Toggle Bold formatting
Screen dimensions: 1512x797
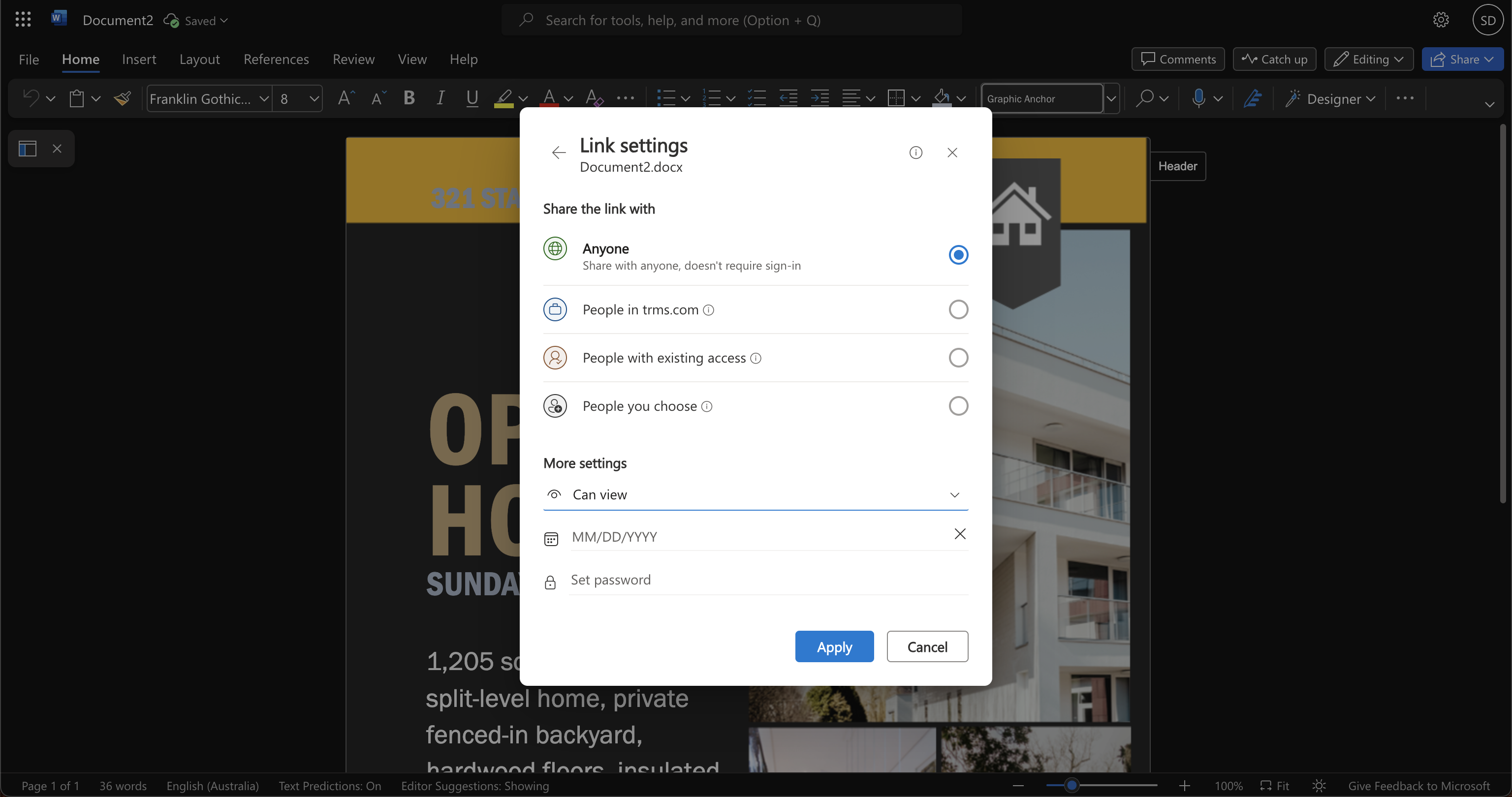(x=409, y=97)
